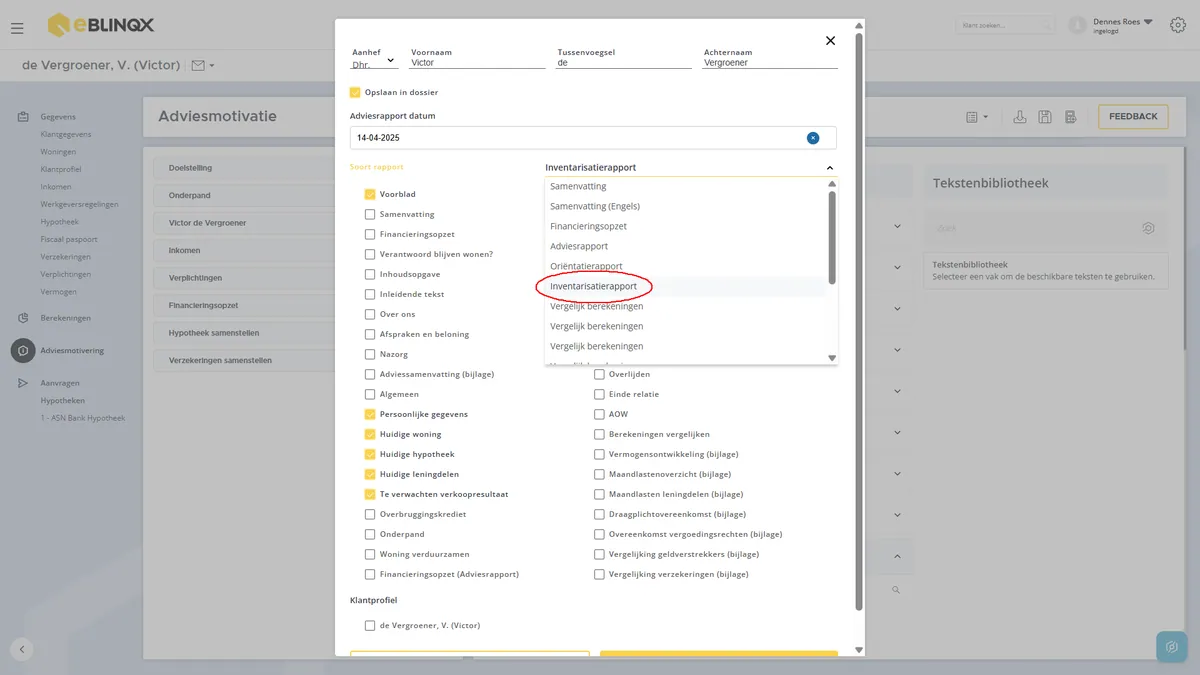Close the report dialog with the X
Viewport: 1200px width, 675px height.
pyautogui.click(x=830, y=41)
